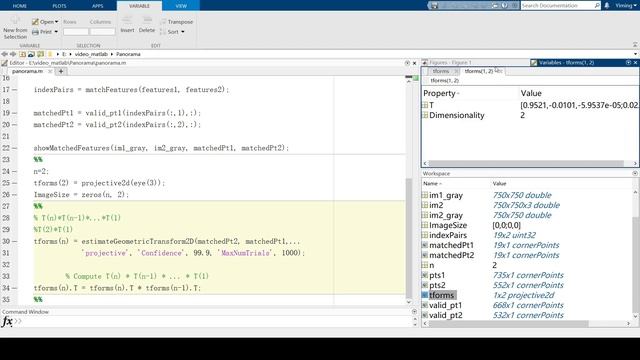Click in the Command Window prompt

tap(212, 321)
